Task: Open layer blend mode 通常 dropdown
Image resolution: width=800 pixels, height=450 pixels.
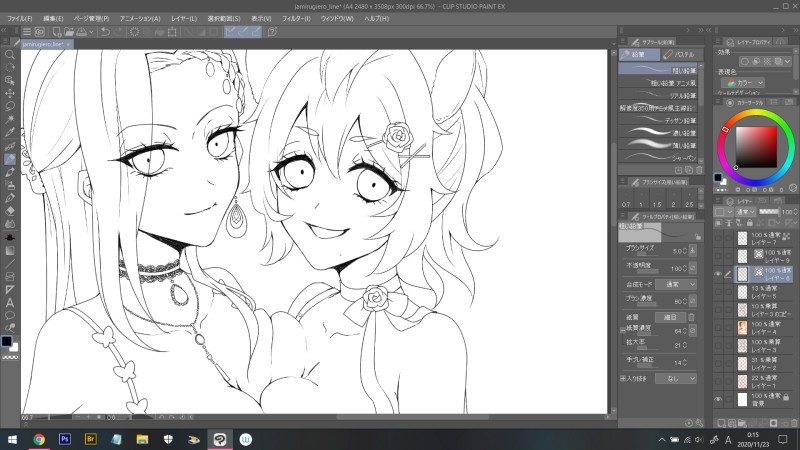Action: 745,212
